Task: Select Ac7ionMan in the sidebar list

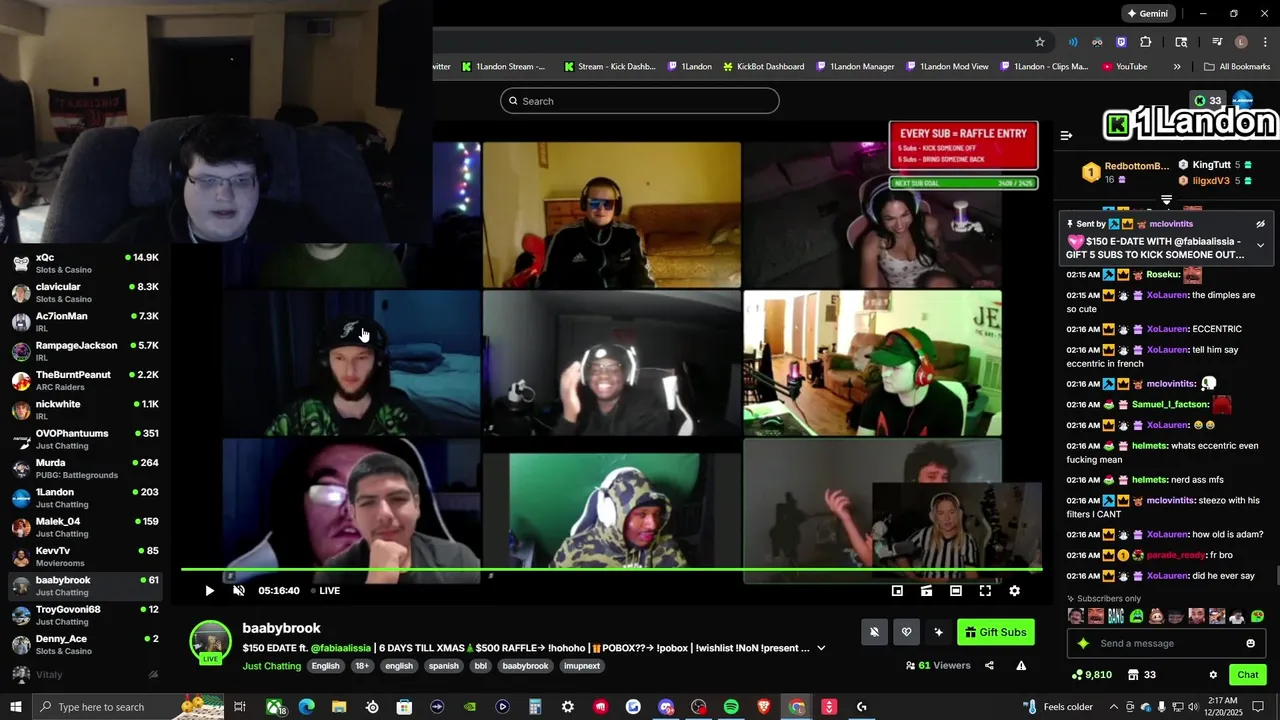Action: (85, 322)
